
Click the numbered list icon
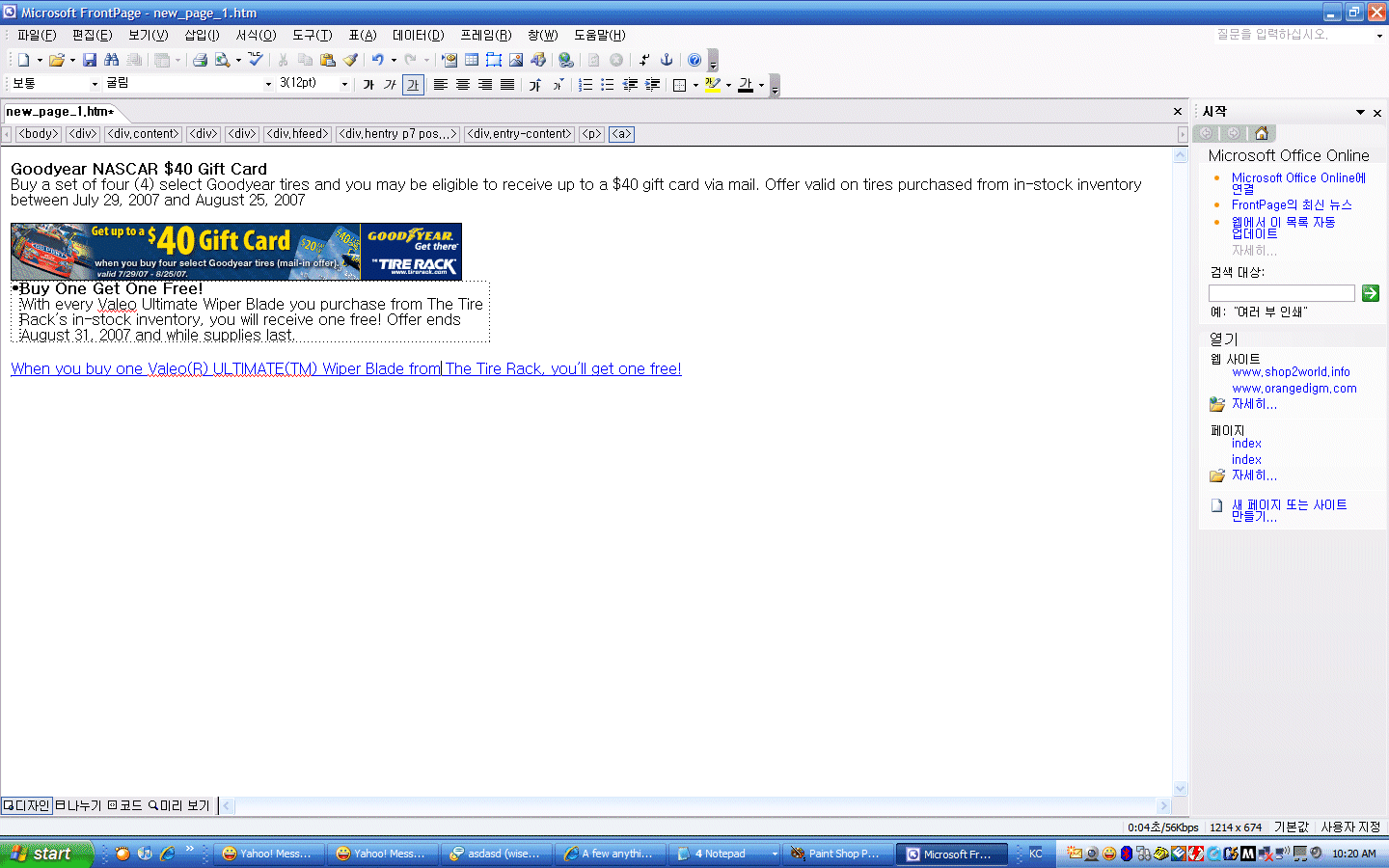pos(586,85)
